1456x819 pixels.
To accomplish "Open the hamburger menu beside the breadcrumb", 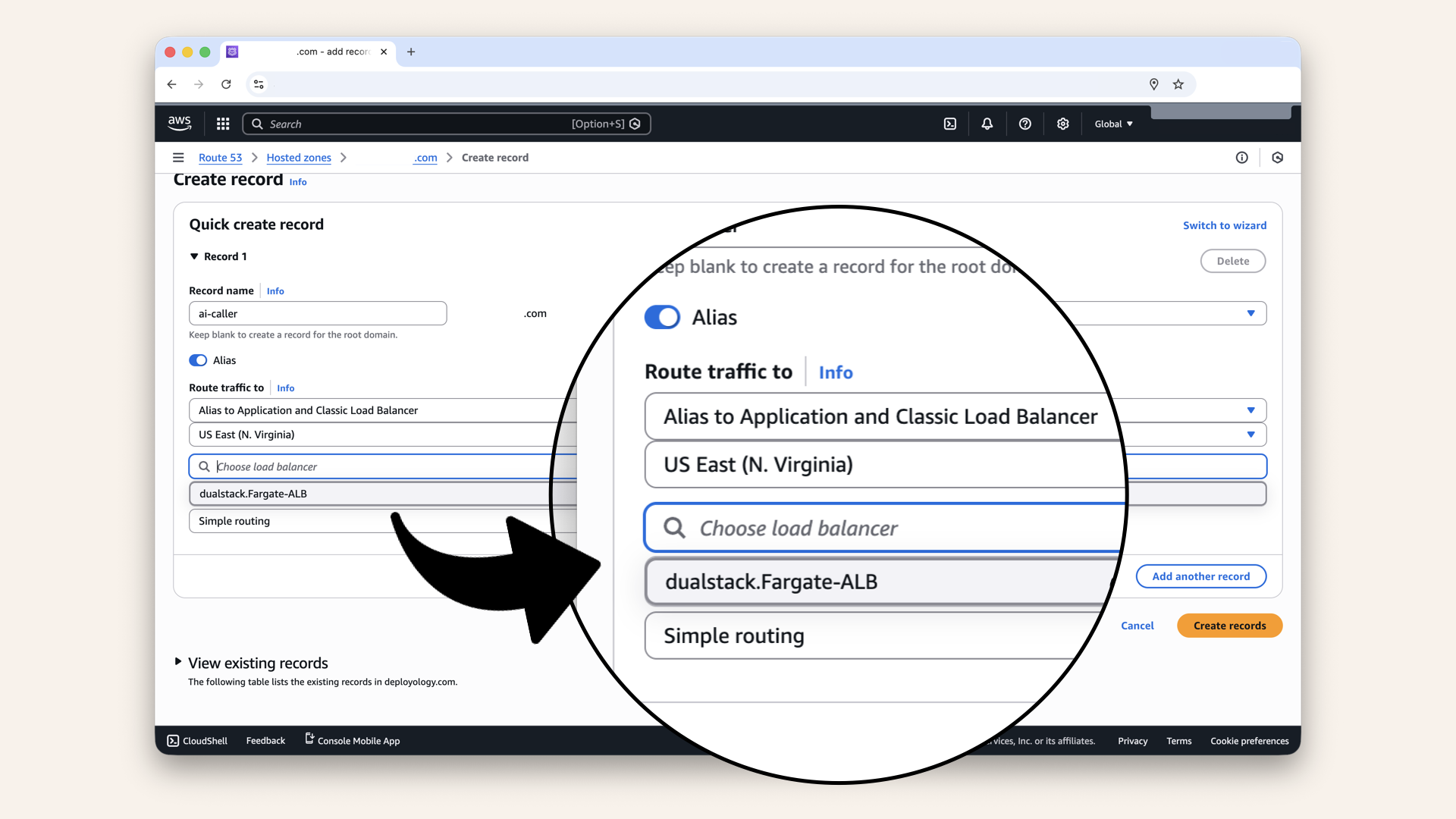I will pyautogui.click(x=179, y=158).
